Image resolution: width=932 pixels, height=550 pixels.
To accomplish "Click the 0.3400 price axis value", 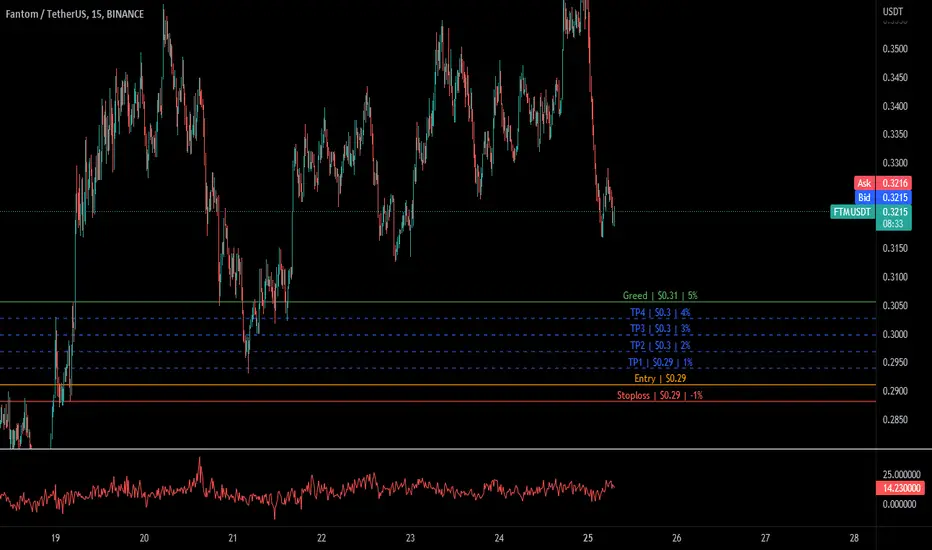I will pos(895,106).
